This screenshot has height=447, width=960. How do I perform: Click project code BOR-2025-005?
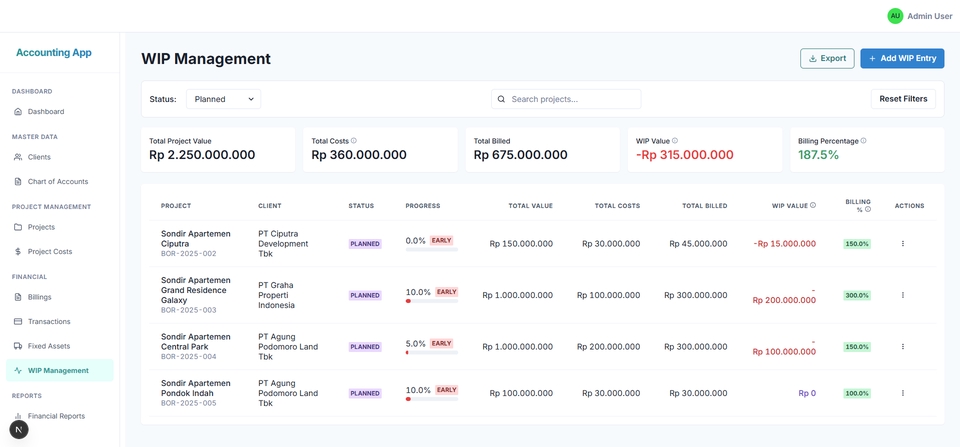click(189, 404)
